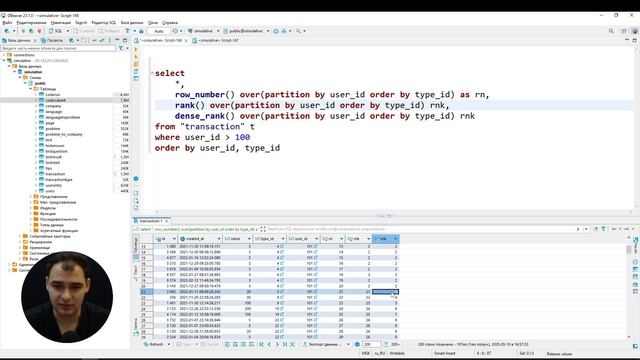Click the result settings gear icon
The width and height of the screenshot is (640, 360).
[357, 344]
